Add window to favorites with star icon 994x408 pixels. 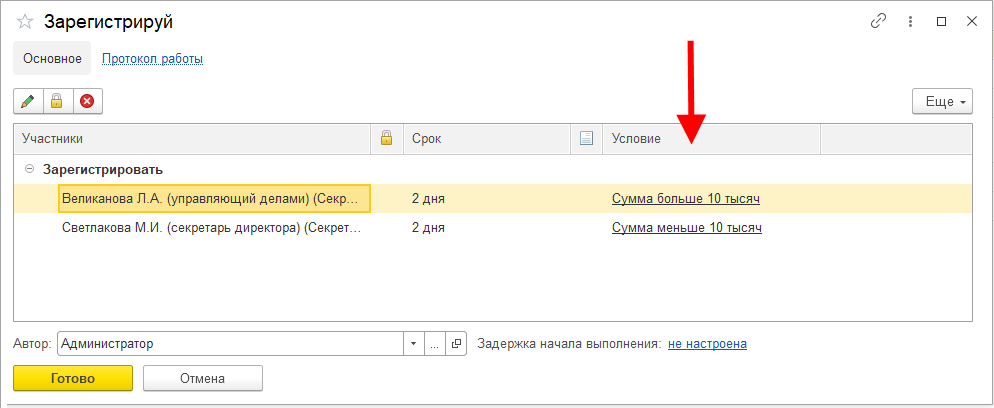point(25,22)
